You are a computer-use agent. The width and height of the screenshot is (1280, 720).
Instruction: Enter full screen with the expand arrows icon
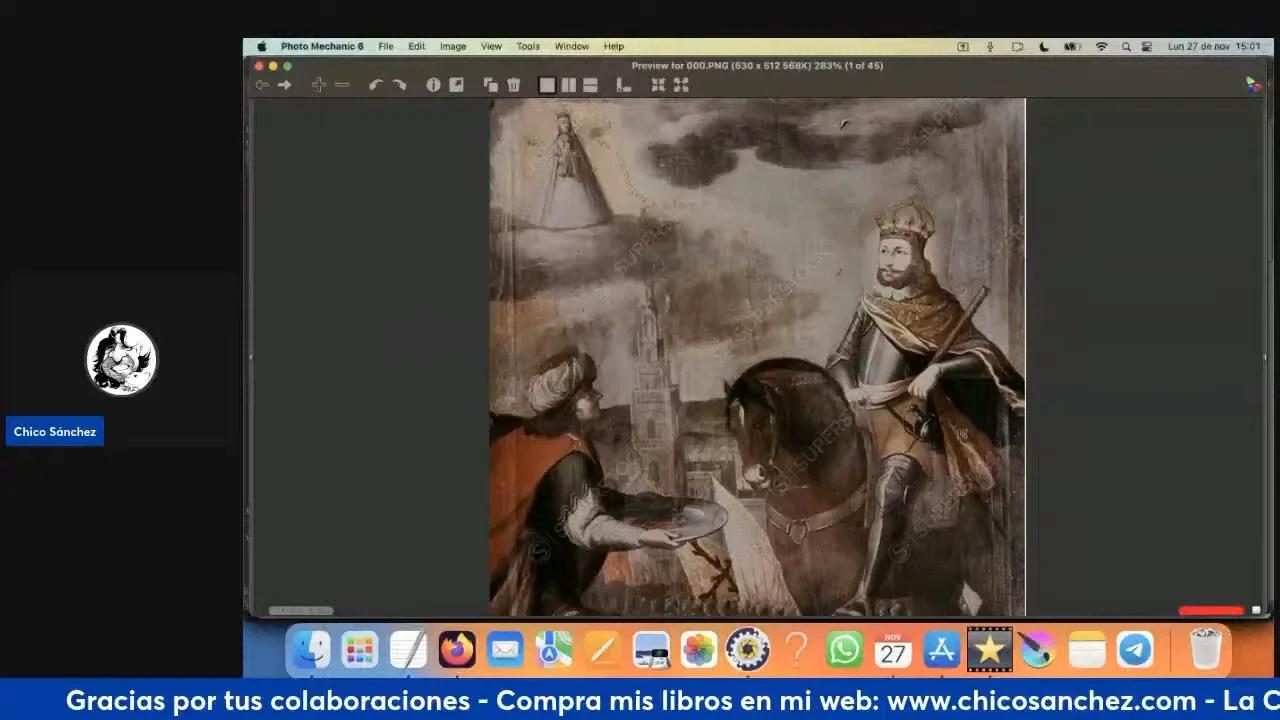[x=681, y=85]
